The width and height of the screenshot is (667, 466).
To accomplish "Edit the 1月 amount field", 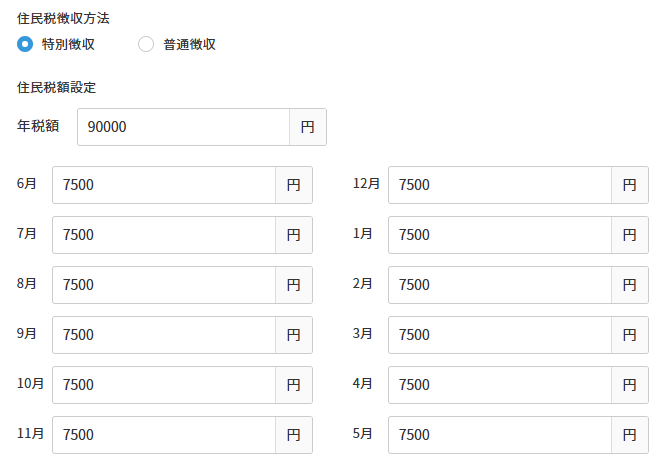I will [x=500, y=235].
